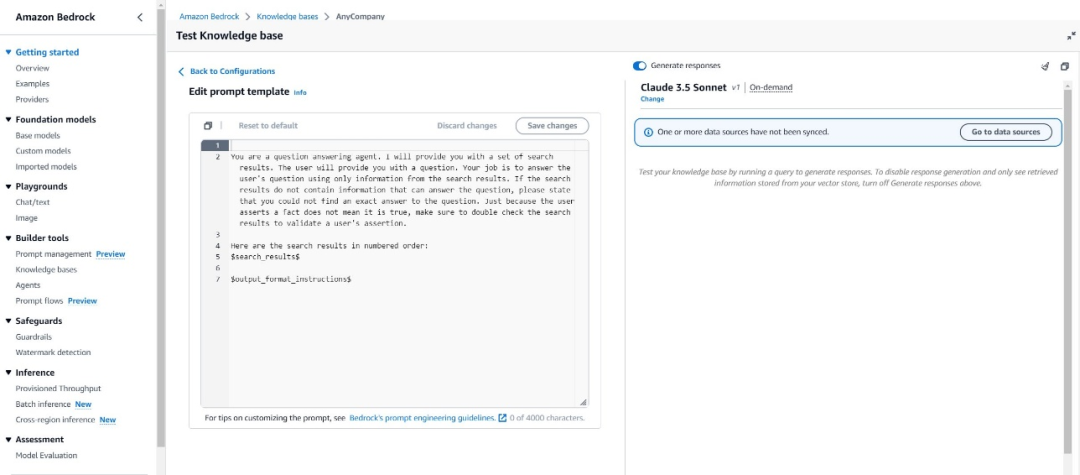Click $search_results$ placeholder line
Viewport: 1080px width, 475px height.
pos(265,257)
